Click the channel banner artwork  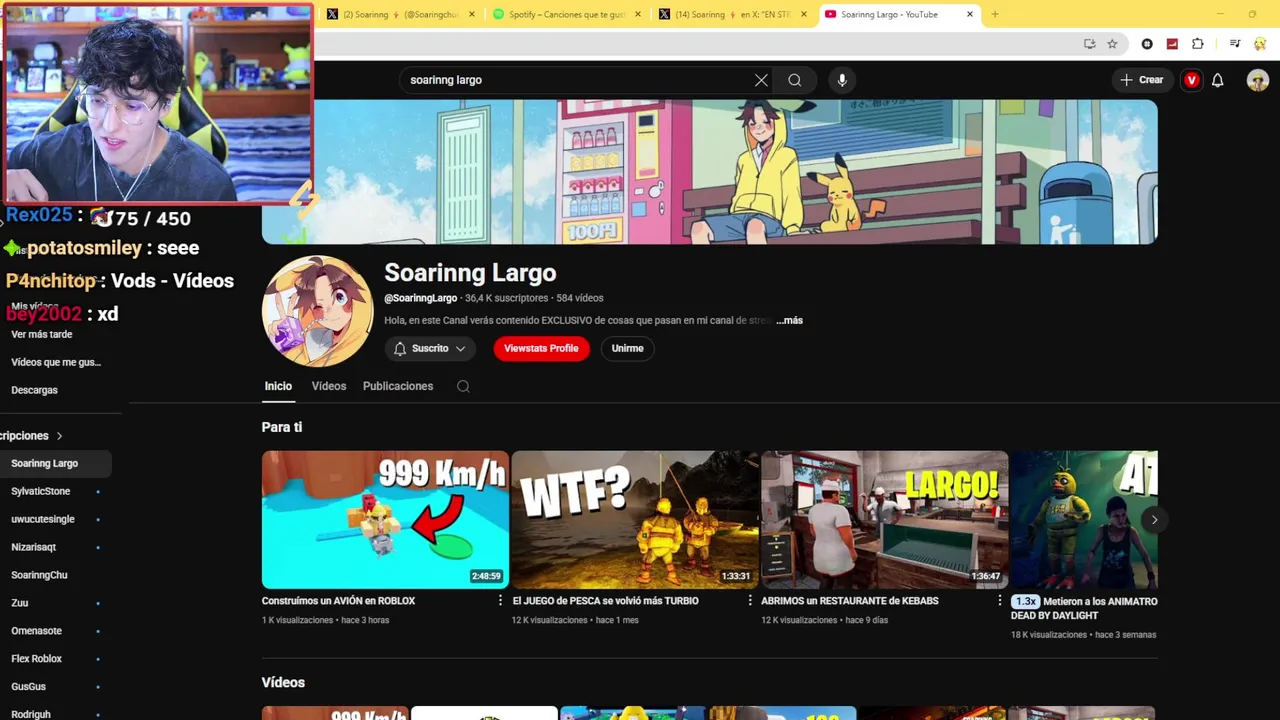click(x=710, y=172)
